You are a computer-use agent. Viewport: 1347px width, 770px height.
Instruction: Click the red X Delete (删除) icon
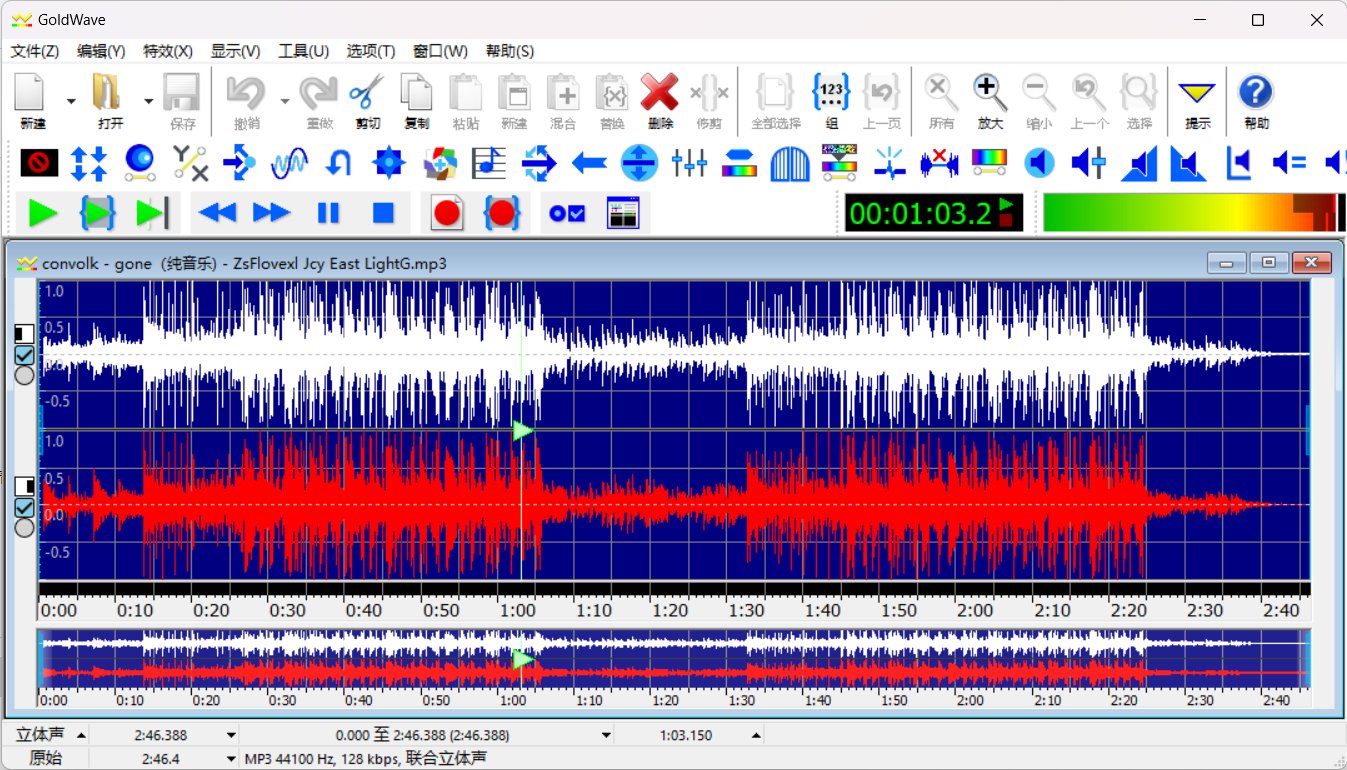pyautogui.click(x=659, y=101)
